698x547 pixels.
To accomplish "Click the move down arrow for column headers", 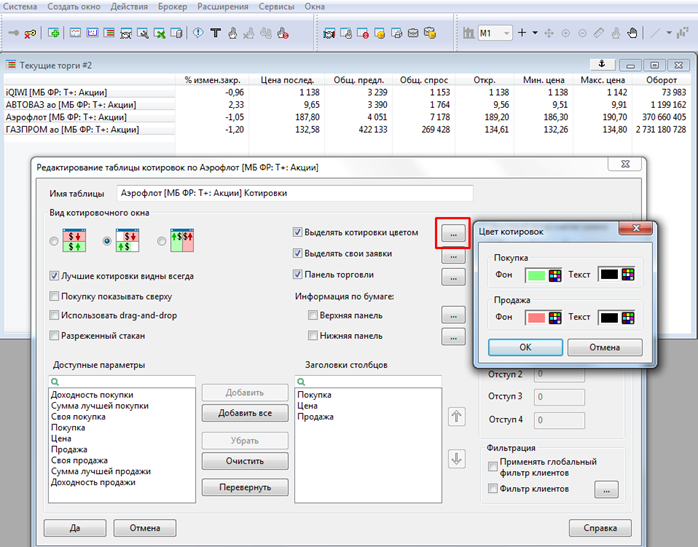I will tap(456, 458).
